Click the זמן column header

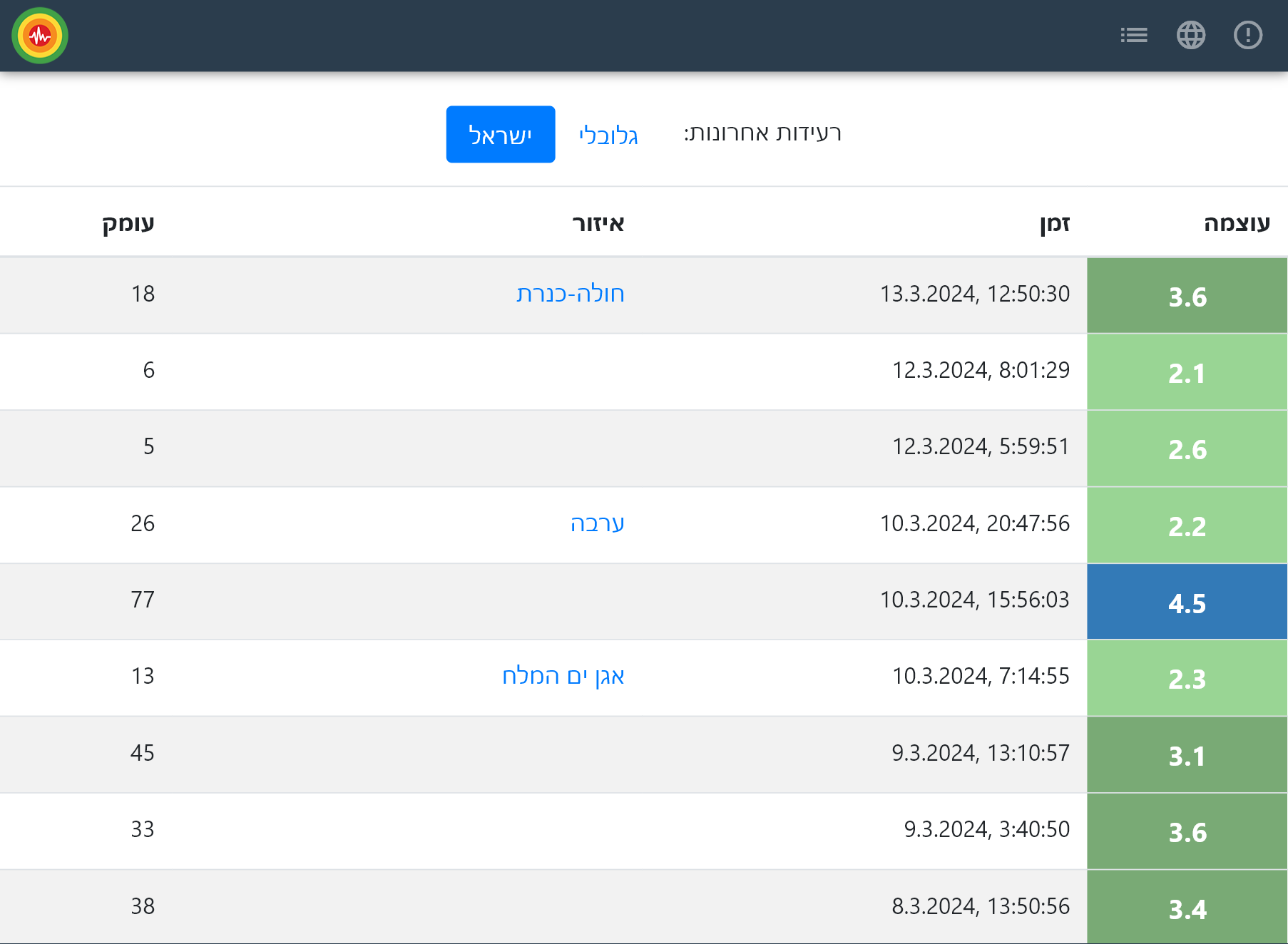[x=1055, y=223]
